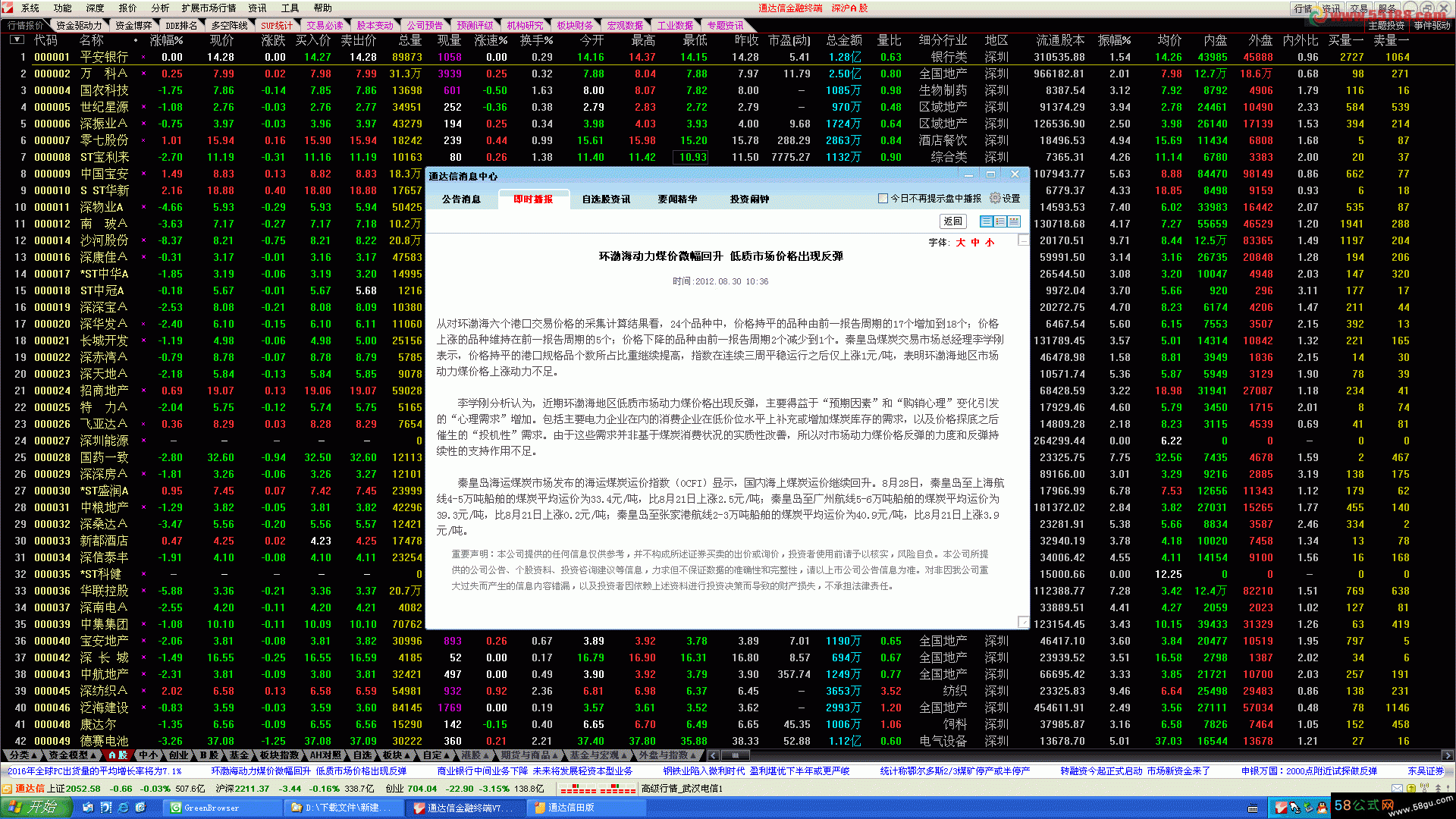
Task: Click keyboard input method icon on taskbar
Action: coord(1253,808)
